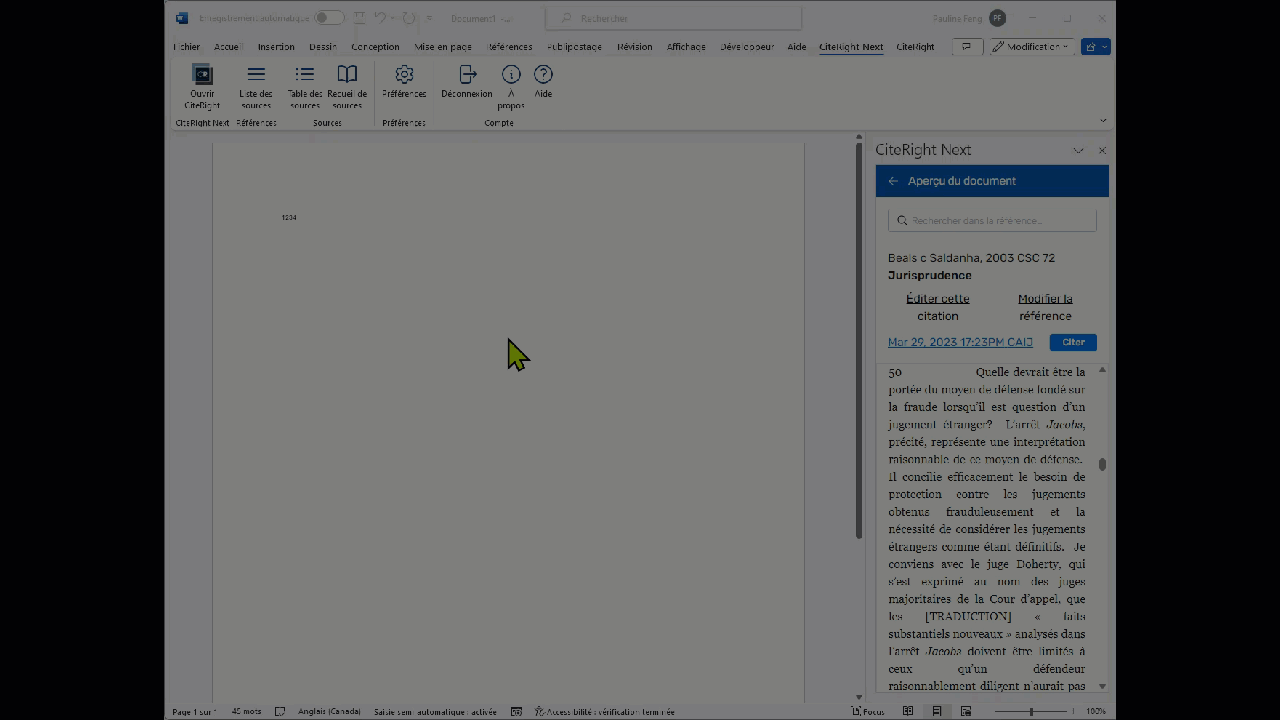
Task: Switch to the Accueil tab
Action: coord(227,47)
